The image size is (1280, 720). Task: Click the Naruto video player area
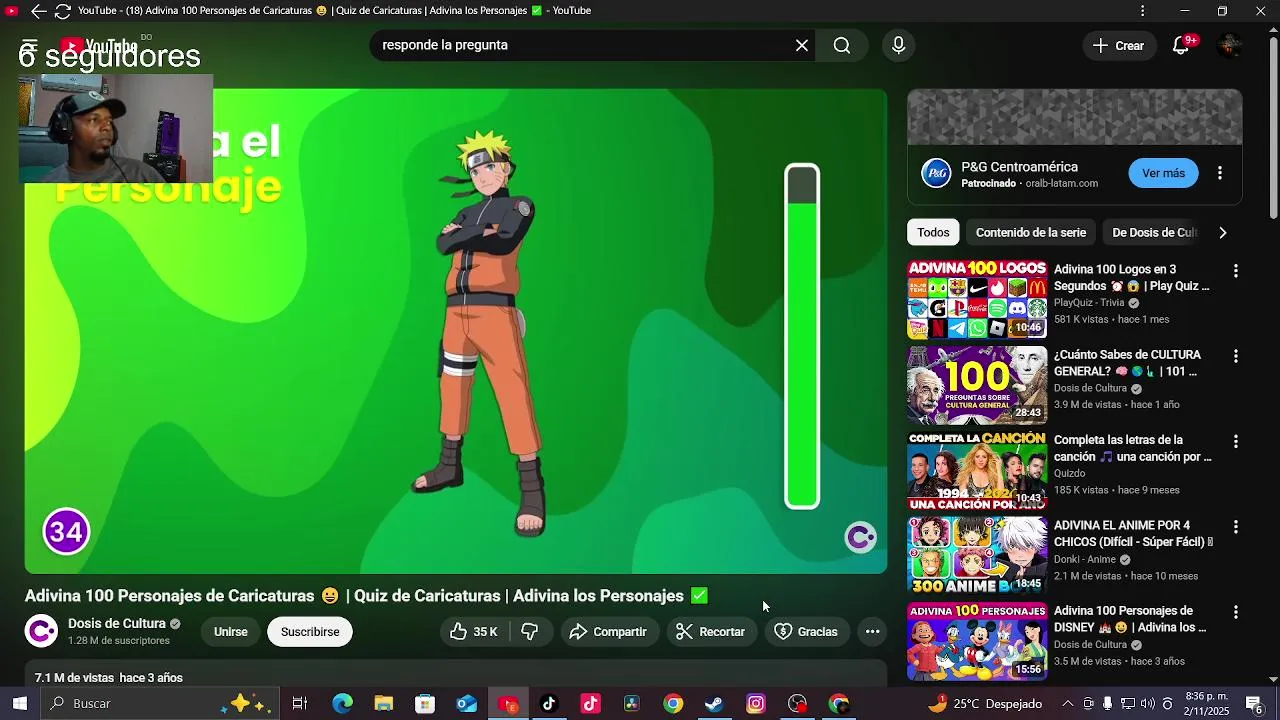point(456,331)
